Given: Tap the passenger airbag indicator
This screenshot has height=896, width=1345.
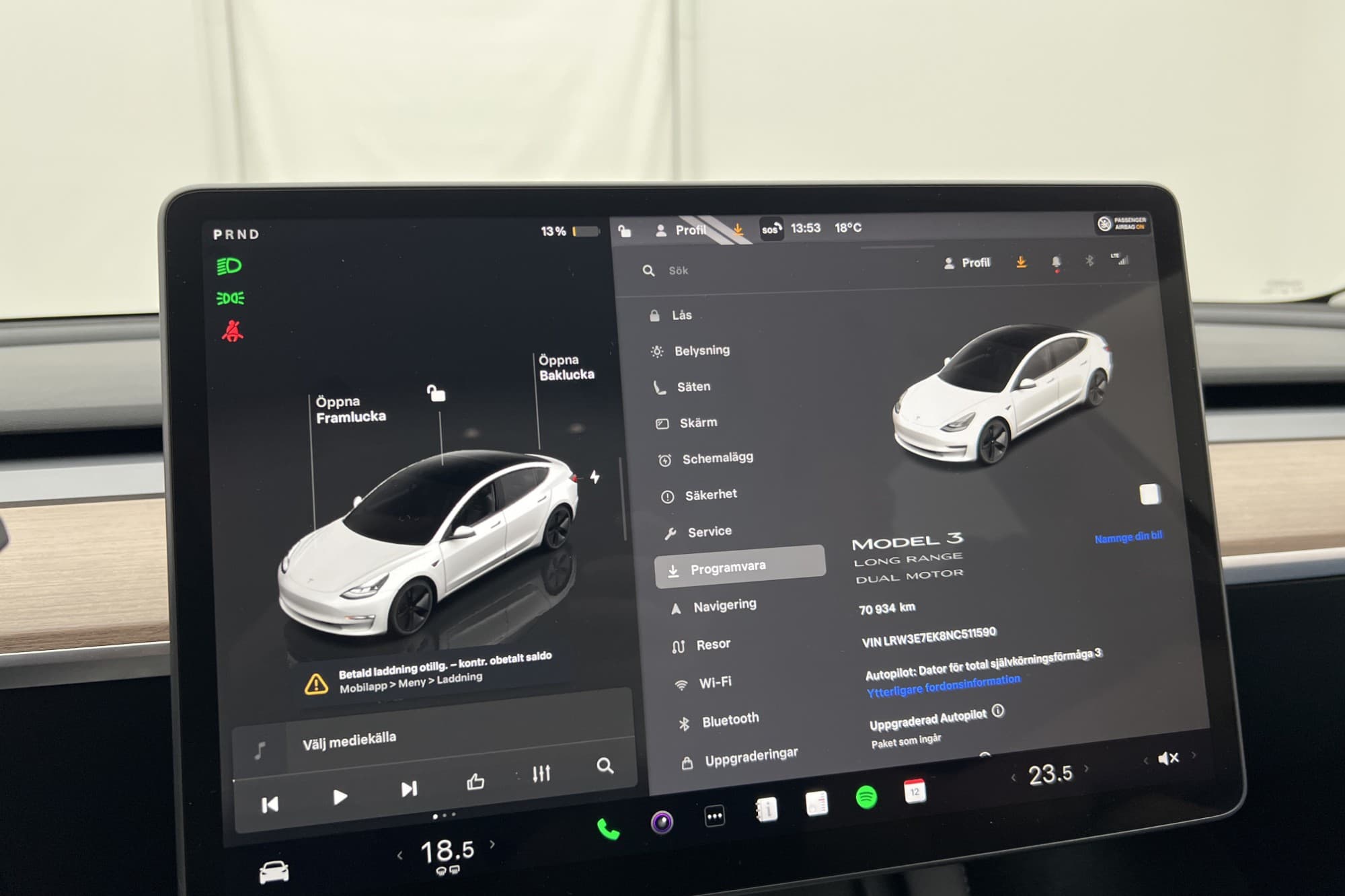Looking at the screenshot, I should click(1121, 223).
